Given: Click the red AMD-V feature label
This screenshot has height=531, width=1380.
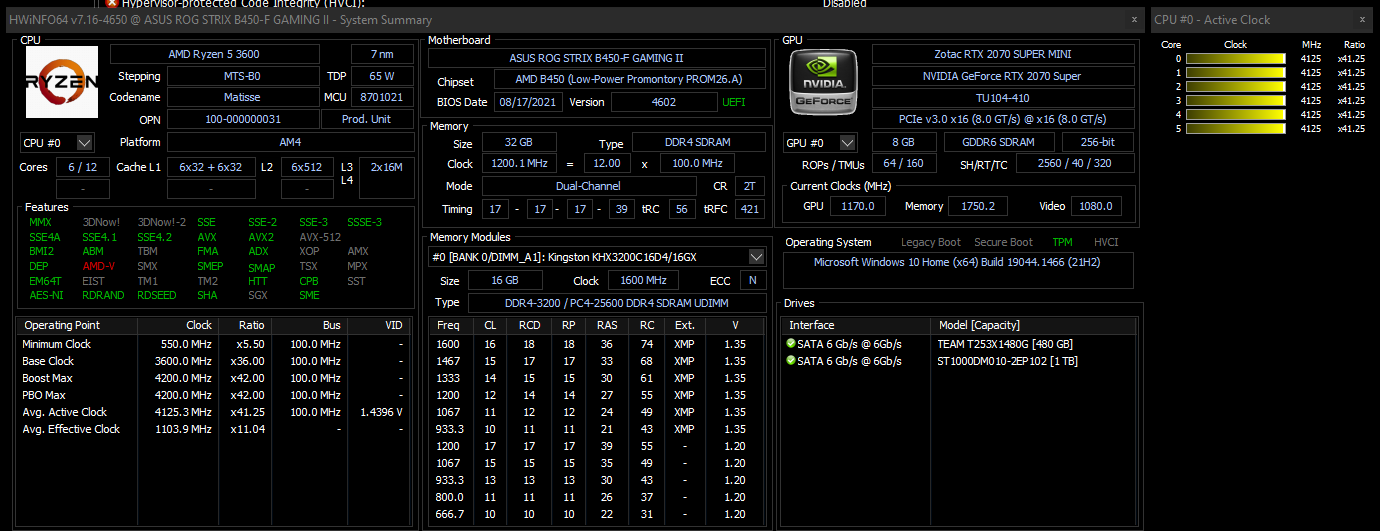Looking at the screenshot, I should click(x=99, y=267).
